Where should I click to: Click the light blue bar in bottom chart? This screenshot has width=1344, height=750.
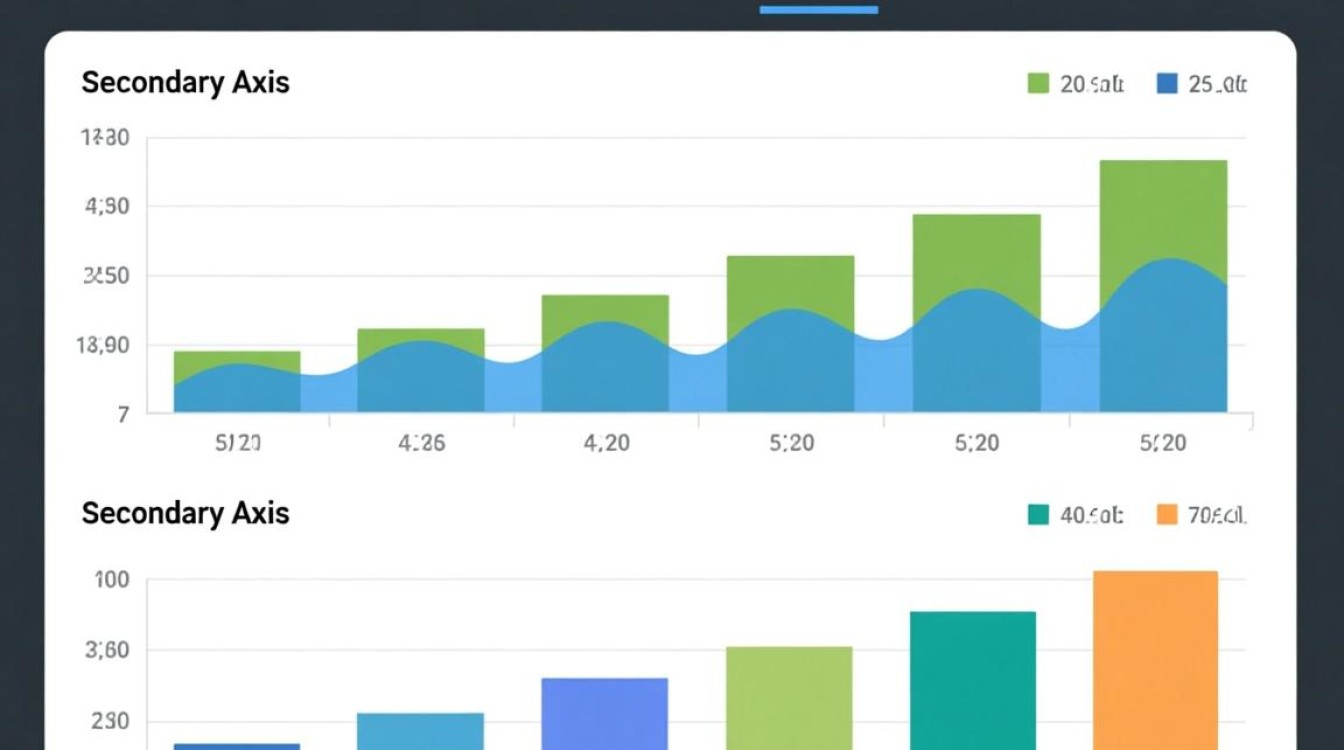(420, 730)
